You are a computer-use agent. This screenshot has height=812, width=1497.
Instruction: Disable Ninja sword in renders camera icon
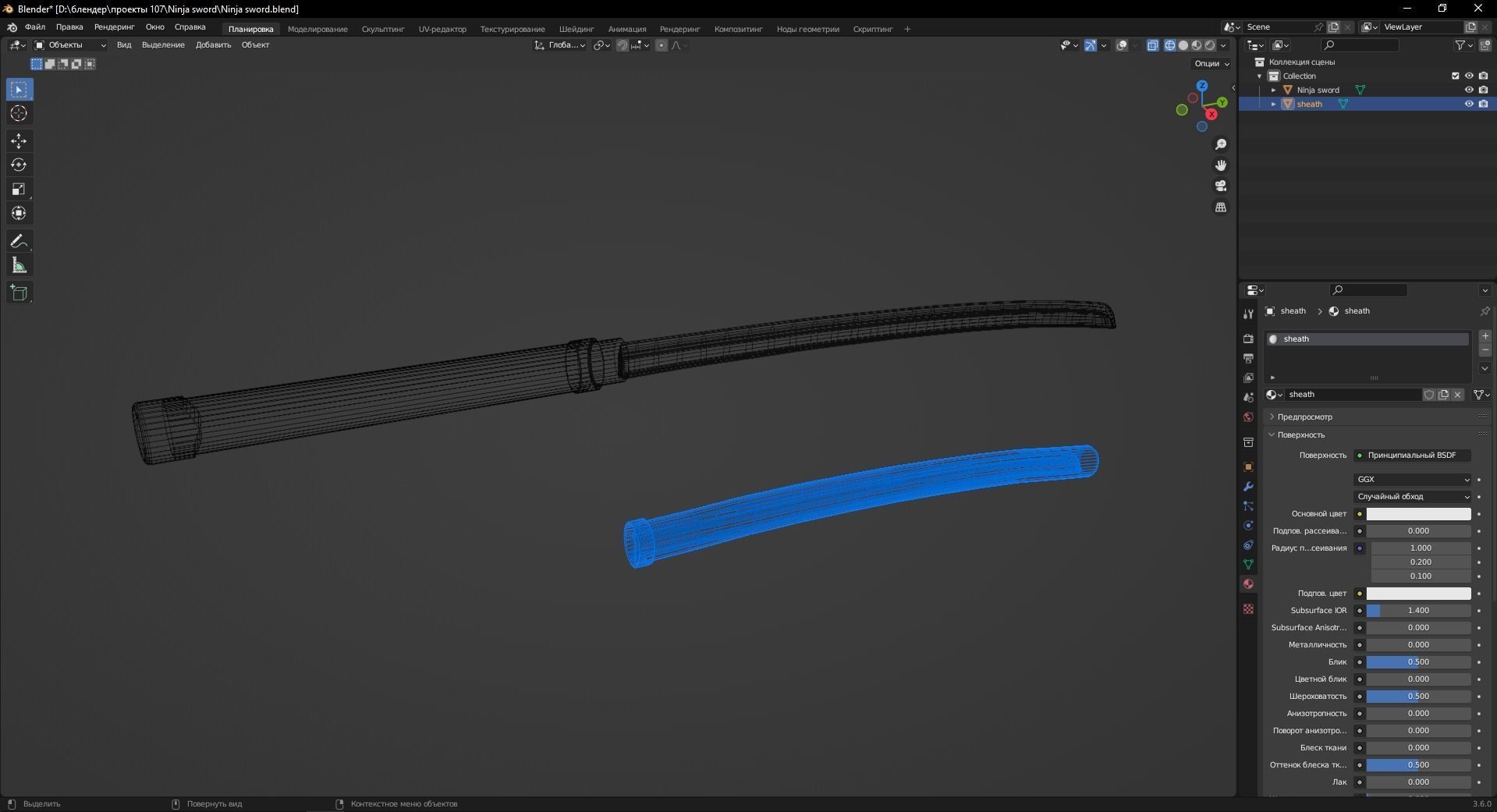tap(1484, 90)
